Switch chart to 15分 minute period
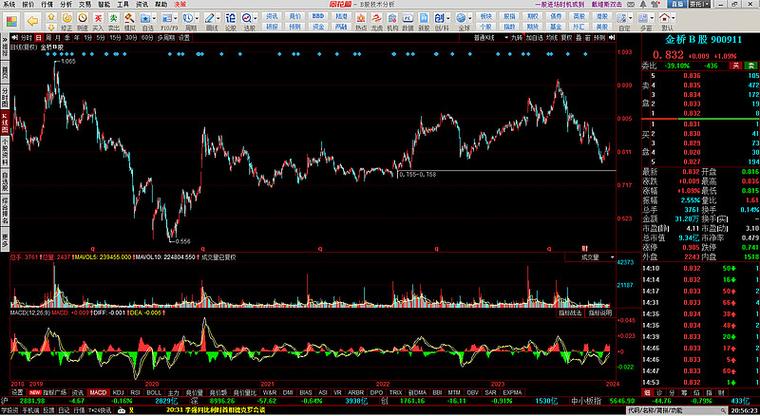This screenshot has height=416, width=760. point(115,37)
